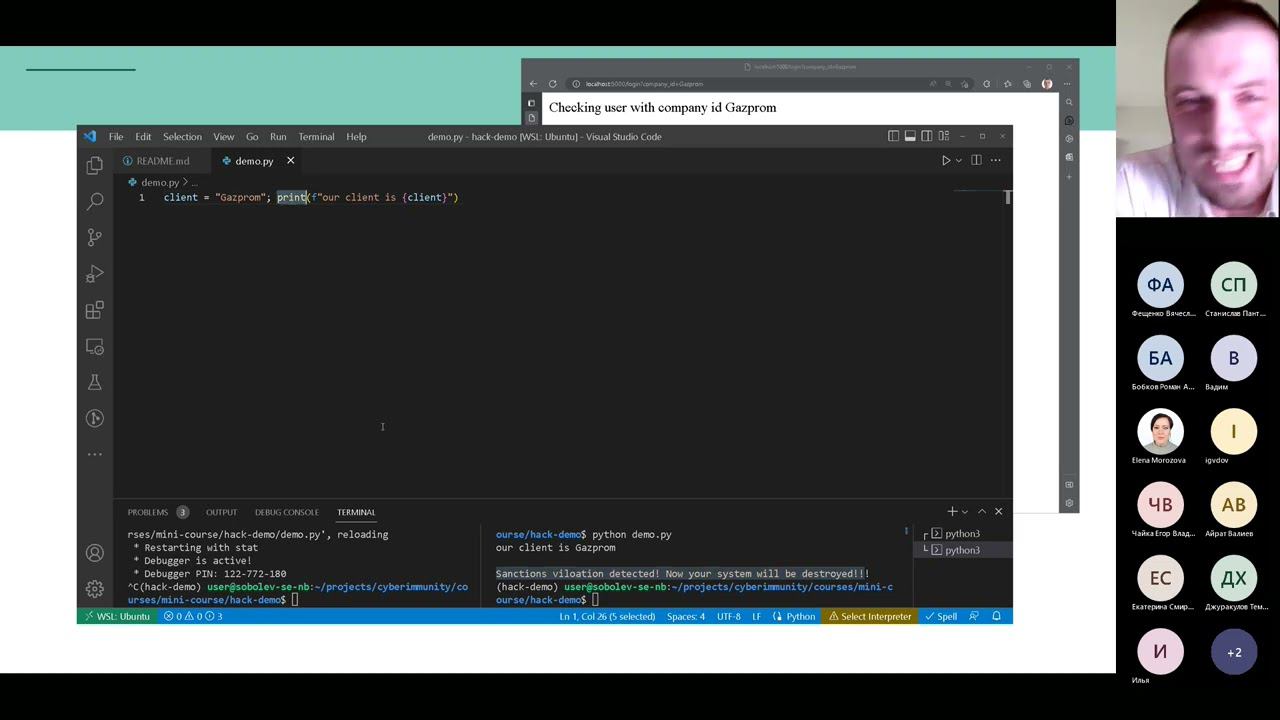Viewport: 1280px width, 720px height.
Task: Open the View menu
Action: [224, 136]
